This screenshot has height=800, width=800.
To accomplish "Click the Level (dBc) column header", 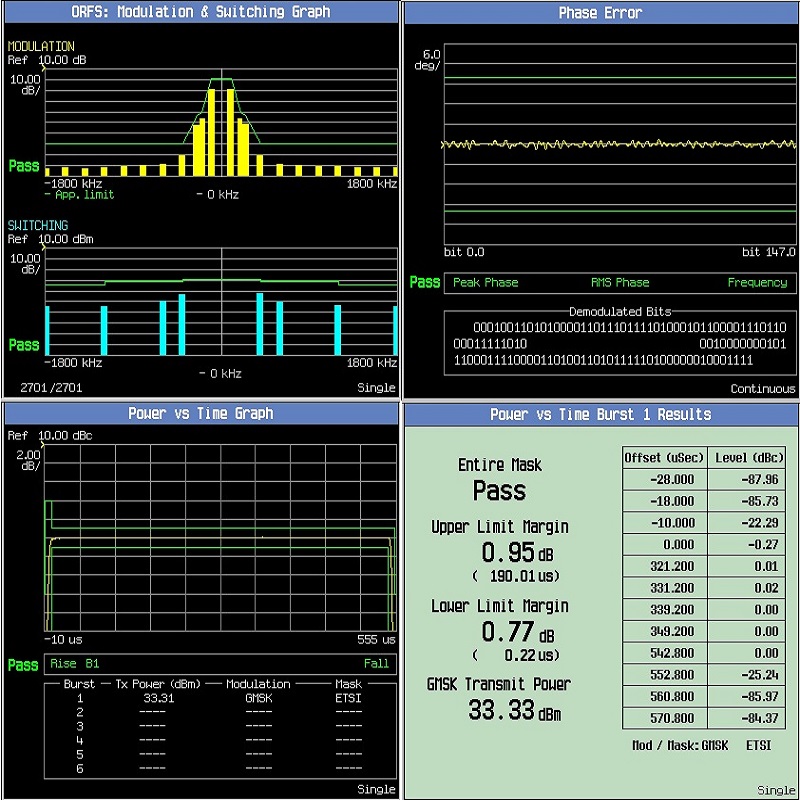I will pos(750,458).
